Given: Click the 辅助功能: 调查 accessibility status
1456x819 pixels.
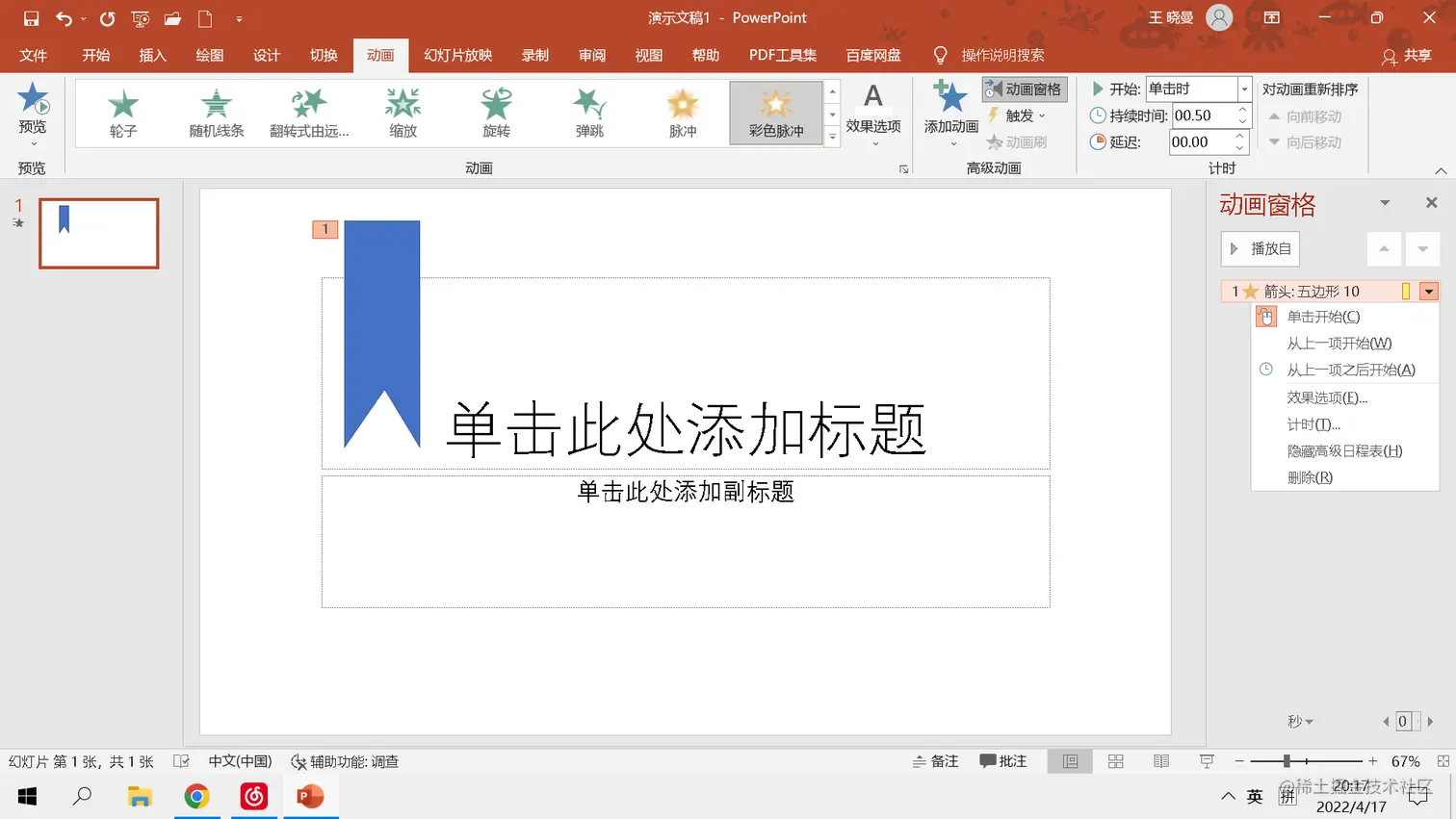Looking at the screenshot, I should tap(345, 761).
